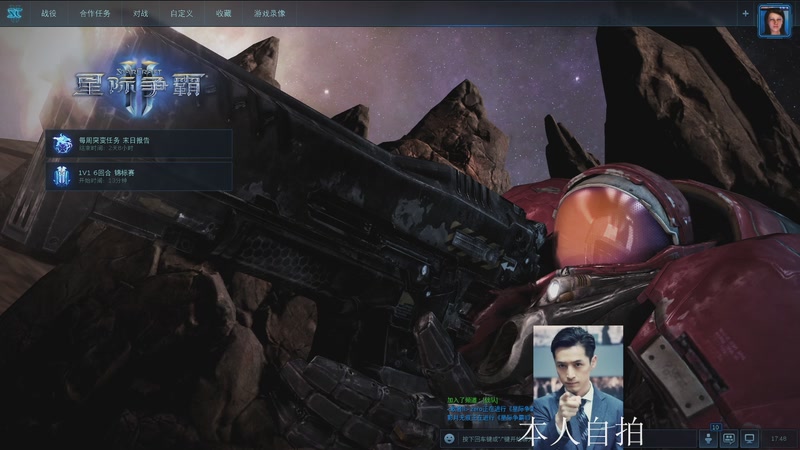Open the 1V1 6回合 锦标赛 tournament panel
800x450 pixels.
coord(139,177)
